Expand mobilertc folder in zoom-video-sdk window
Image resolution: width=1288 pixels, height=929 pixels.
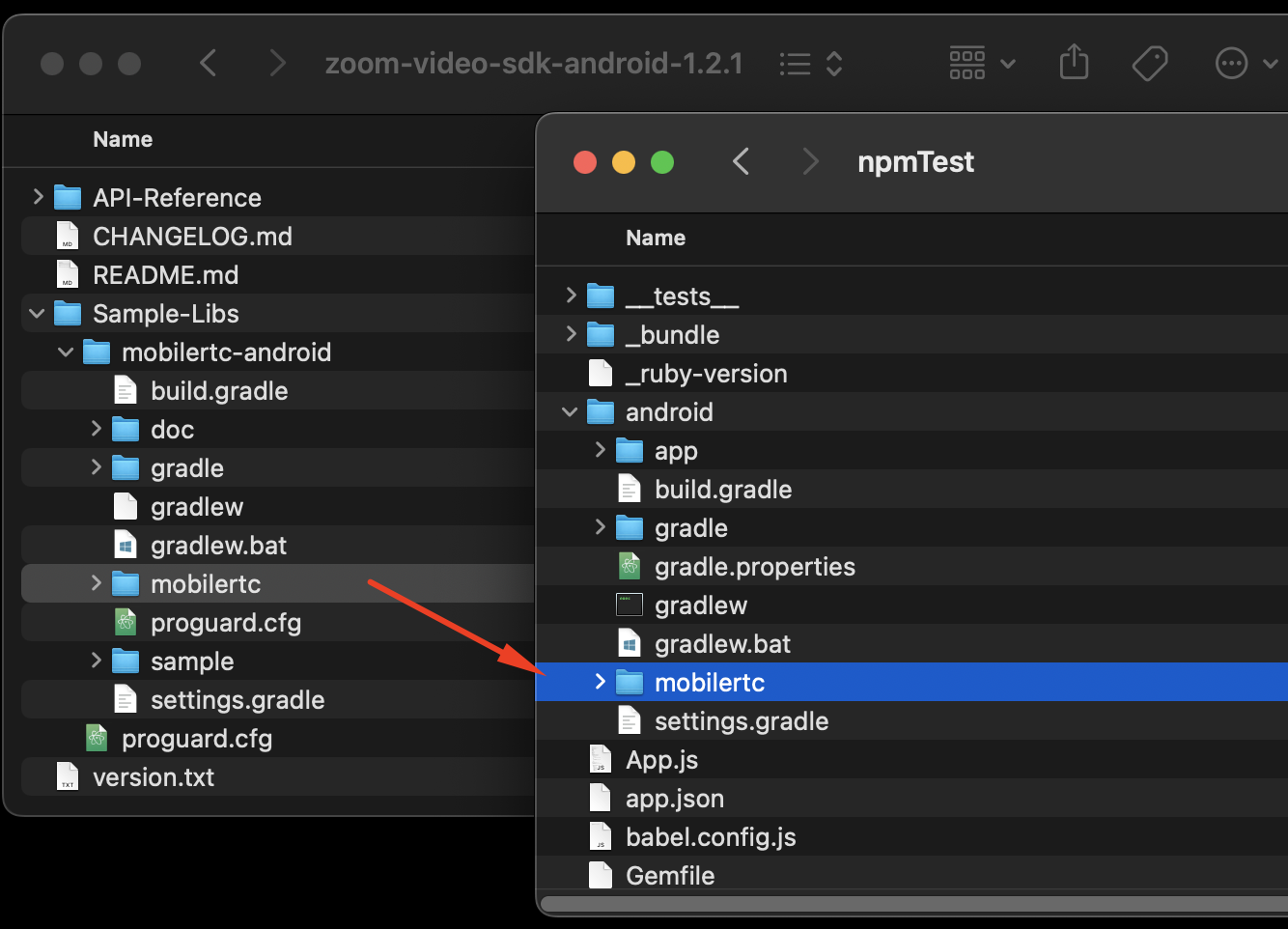(96, 582)
